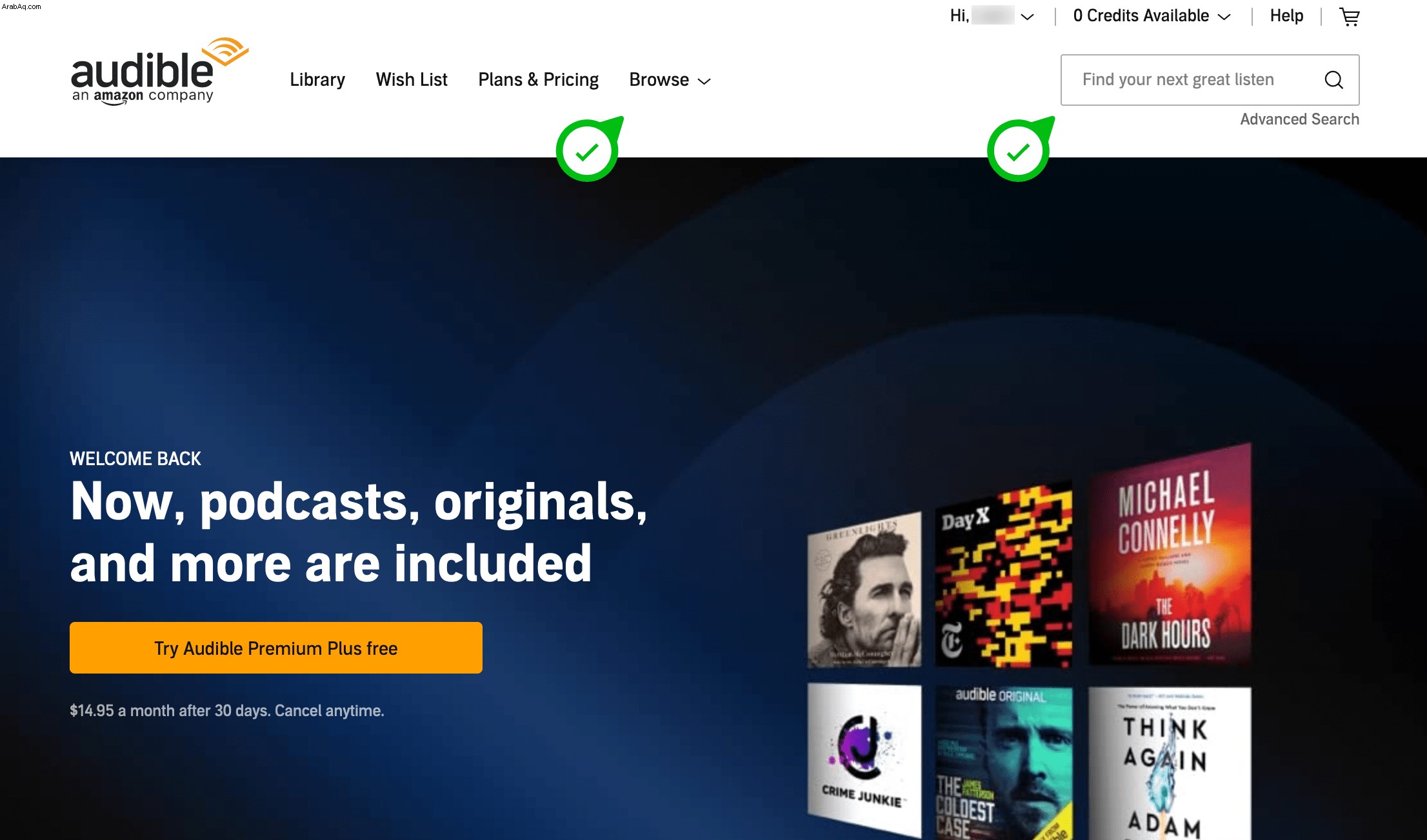Open the Crime Junkie cover

pos(864,759)
